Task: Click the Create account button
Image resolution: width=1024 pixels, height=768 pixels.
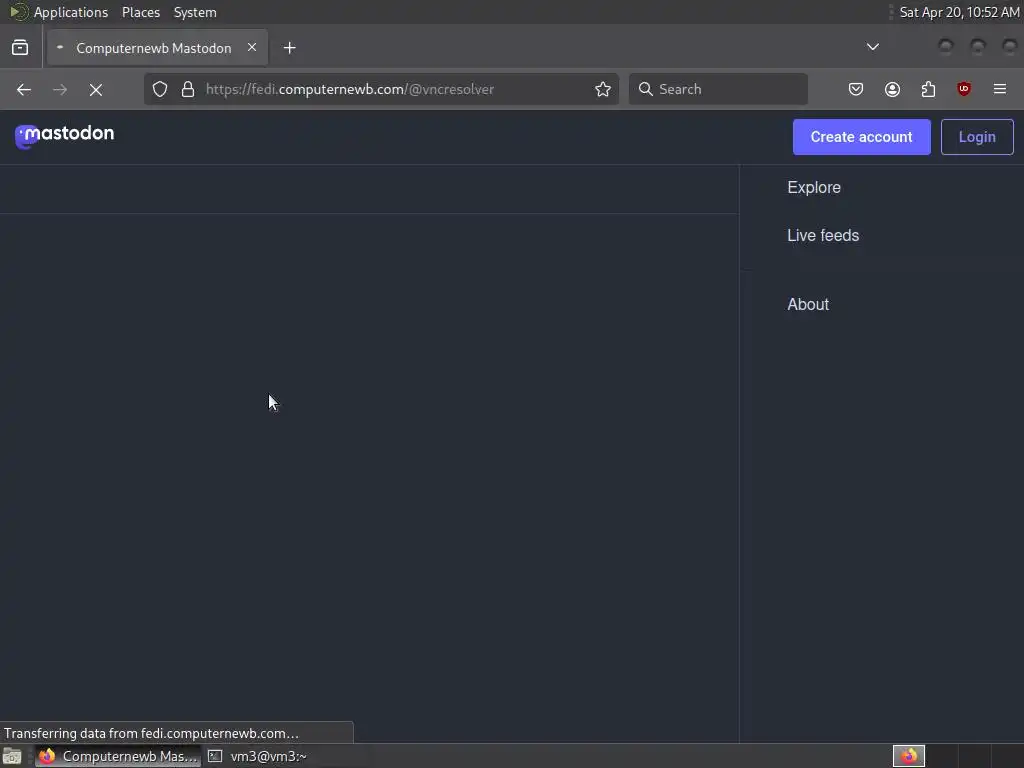Action: coord(861,137)
